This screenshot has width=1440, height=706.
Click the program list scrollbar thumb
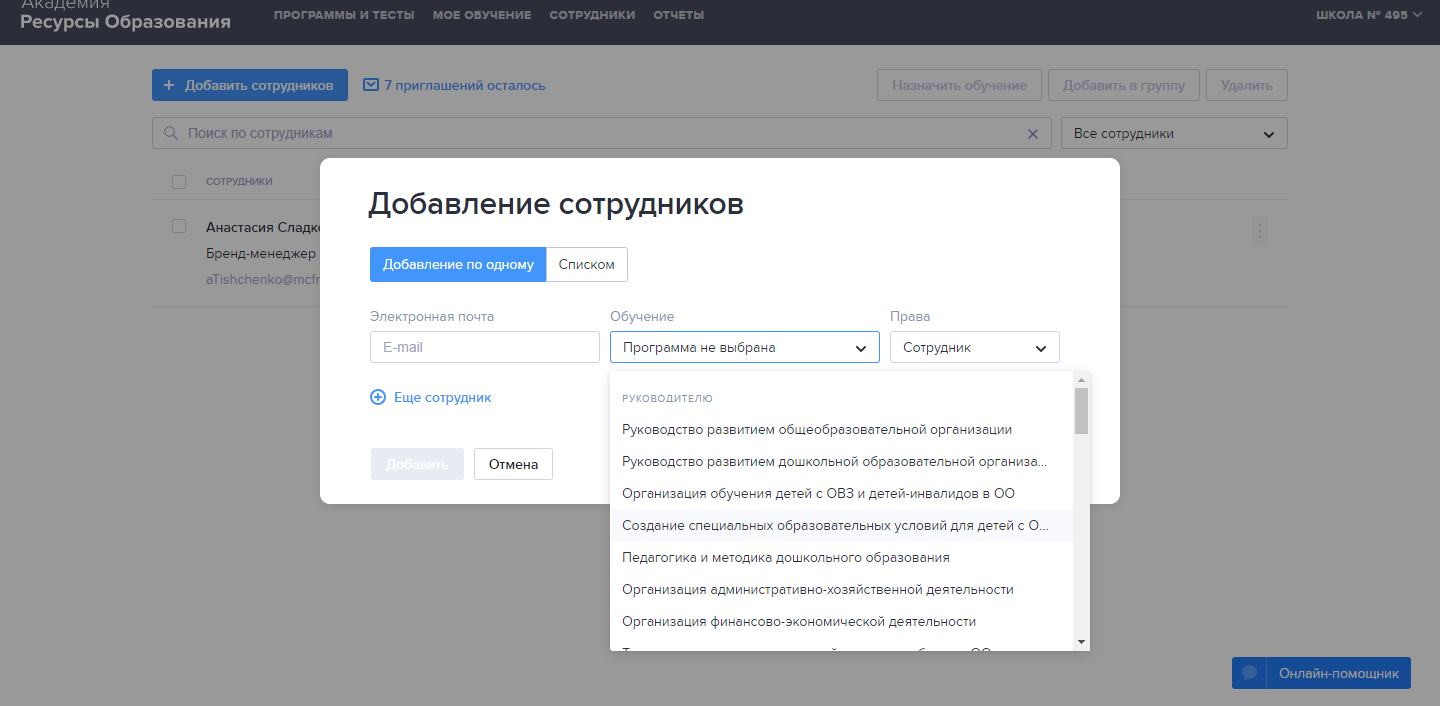click(x=1081, y=410)
